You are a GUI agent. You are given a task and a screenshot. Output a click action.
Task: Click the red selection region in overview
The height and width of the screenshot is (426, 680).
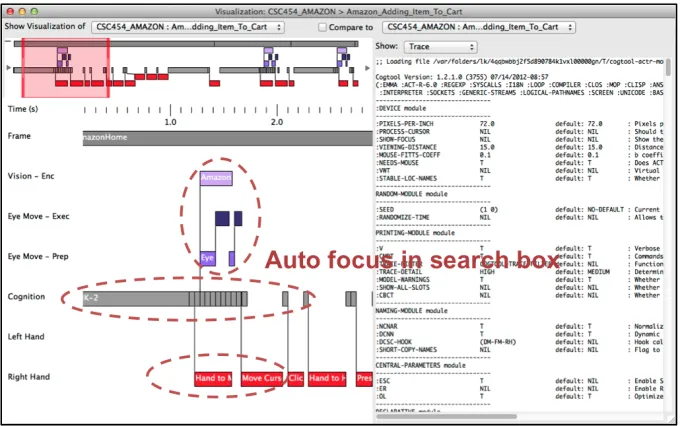[65, 67]
